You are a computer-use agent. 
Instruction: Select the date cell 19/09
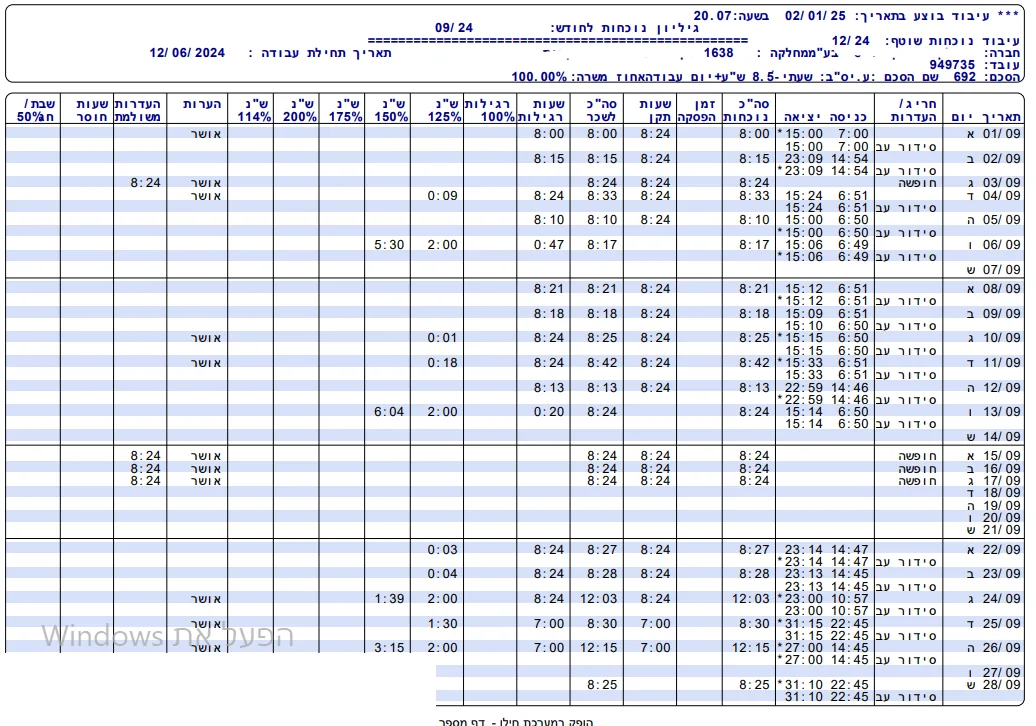pyautogui.click(x=1002, y=505)
